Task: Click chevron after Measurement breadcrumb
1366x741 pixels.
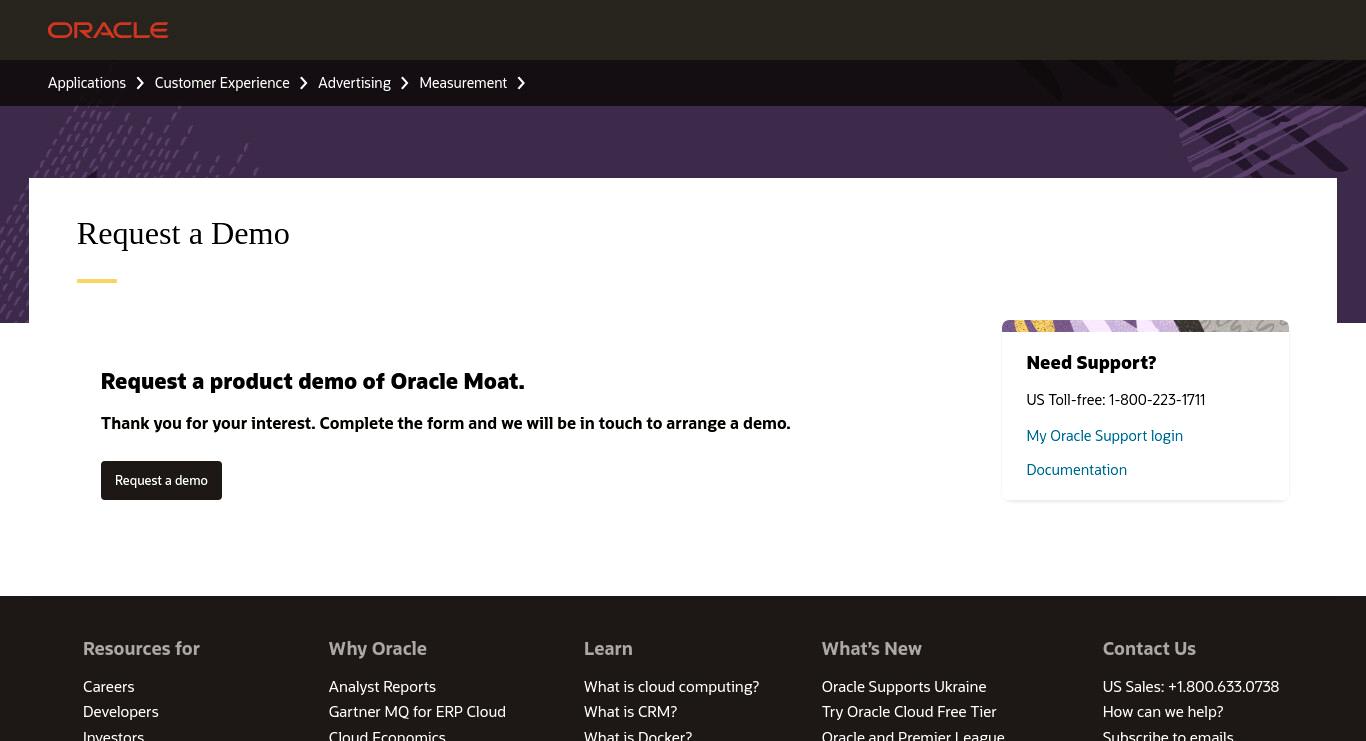Action: 521,83
